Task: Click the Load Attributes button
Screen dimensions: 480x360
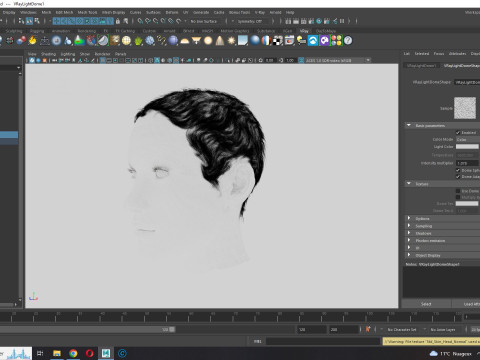Action: (466, 304)
